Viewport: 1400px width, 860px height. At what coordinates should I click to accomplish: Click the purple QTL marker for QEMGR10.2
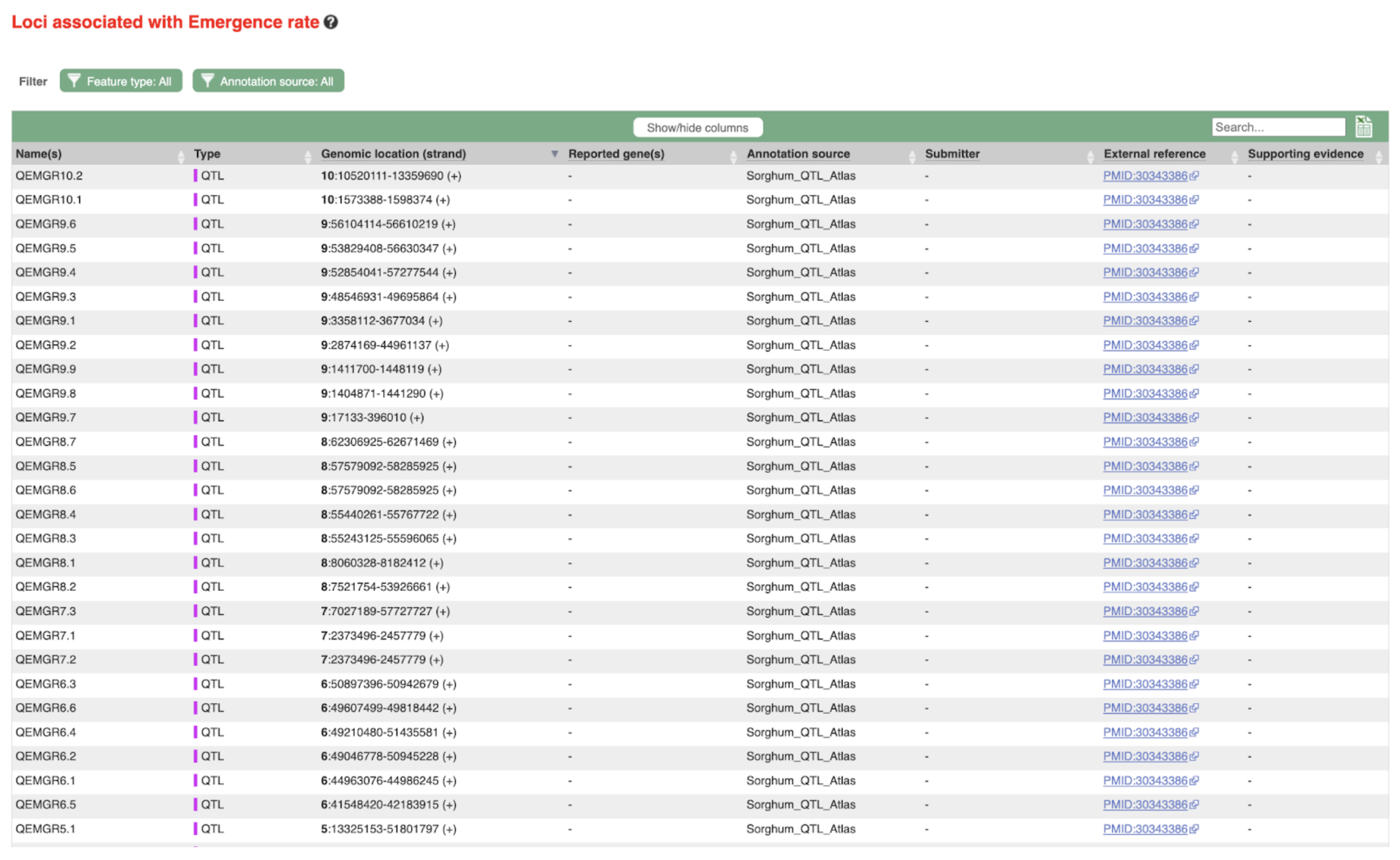pos(195,176)
